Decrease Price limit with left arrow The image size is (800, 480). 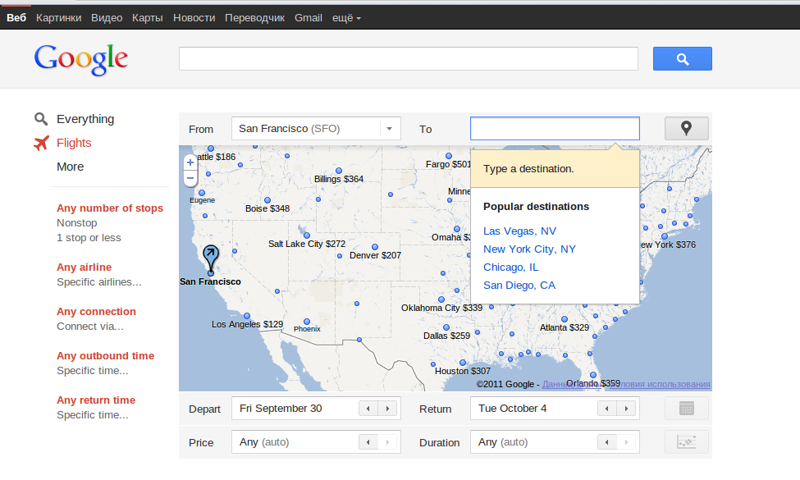pos(368,442)
